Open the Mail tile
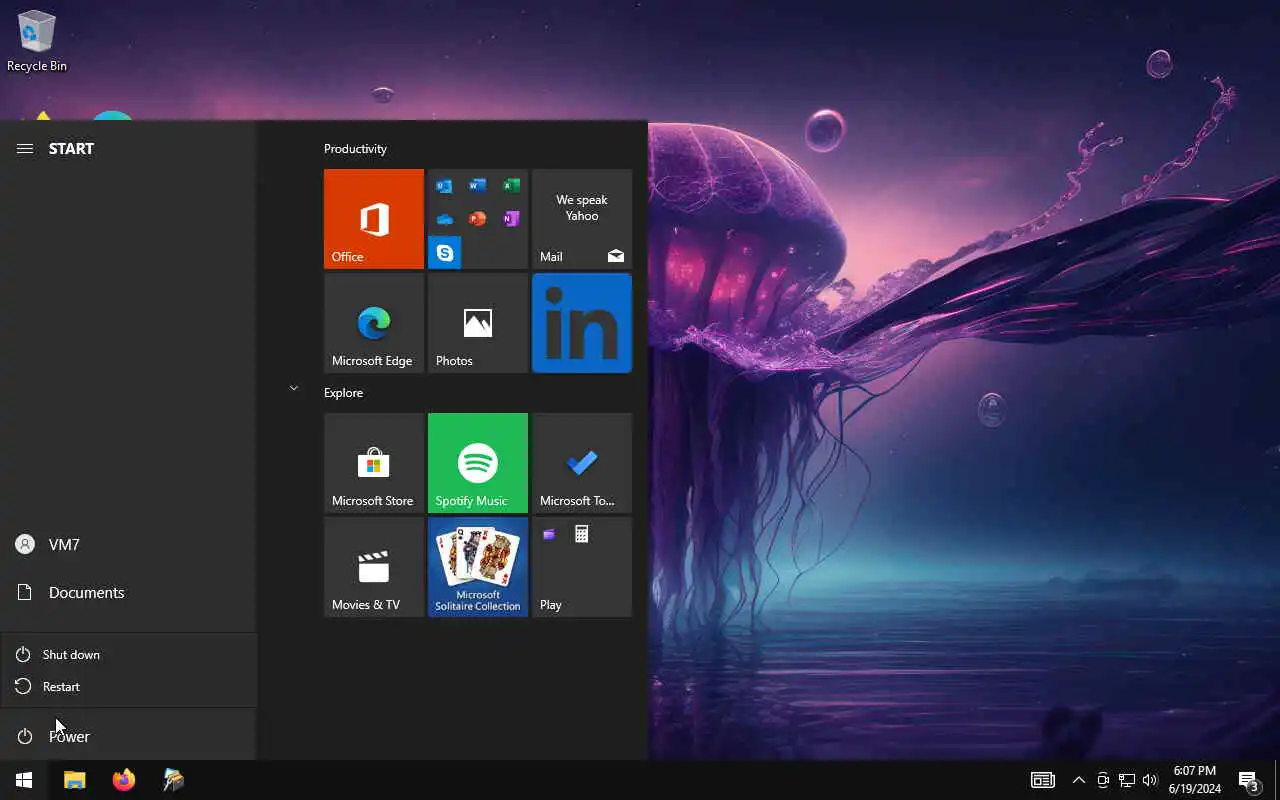Viewport: 1280px width, 800px height. click(x=582, y=219)
